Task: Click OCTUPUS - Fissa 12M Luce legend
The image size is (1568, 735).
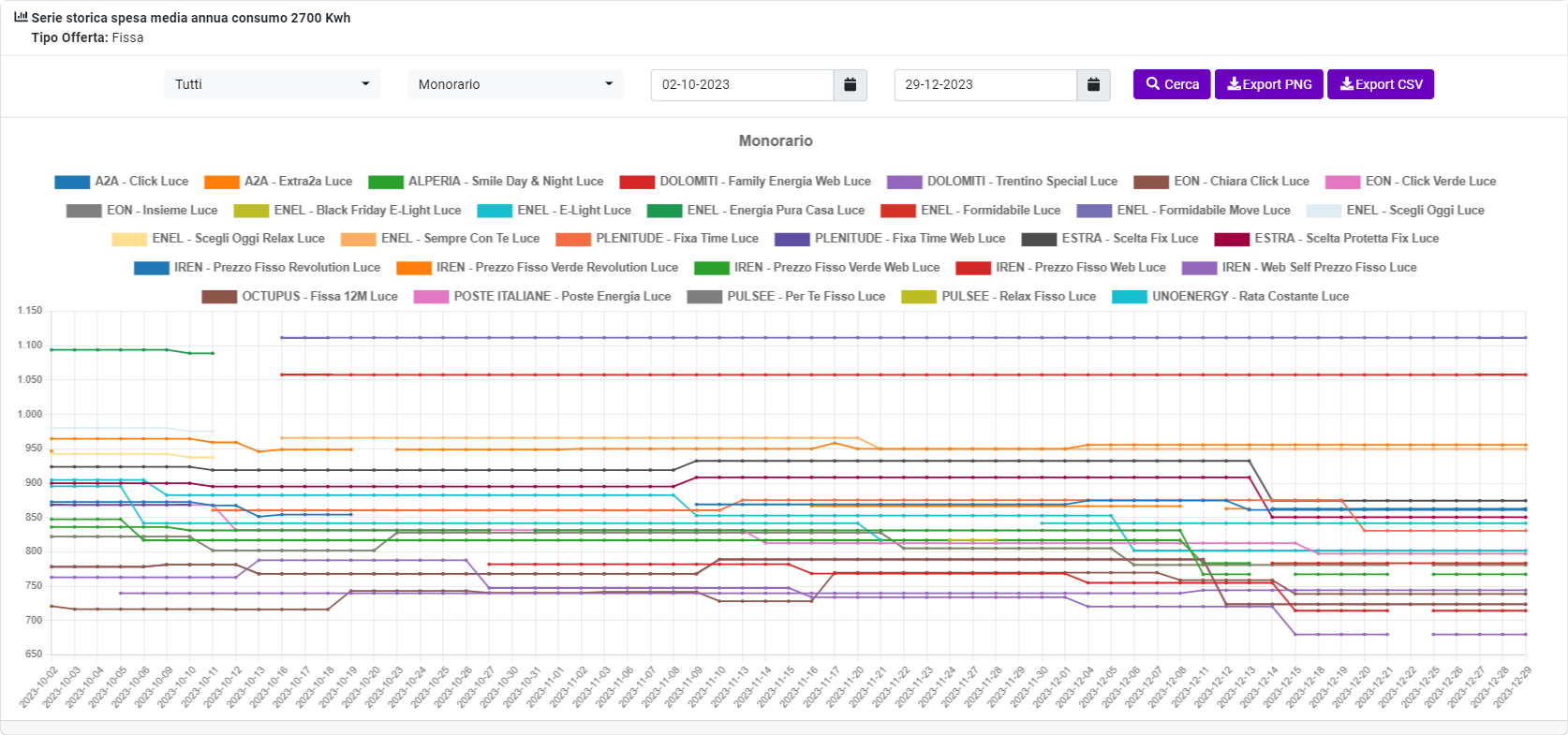Action: click(300, 297)
